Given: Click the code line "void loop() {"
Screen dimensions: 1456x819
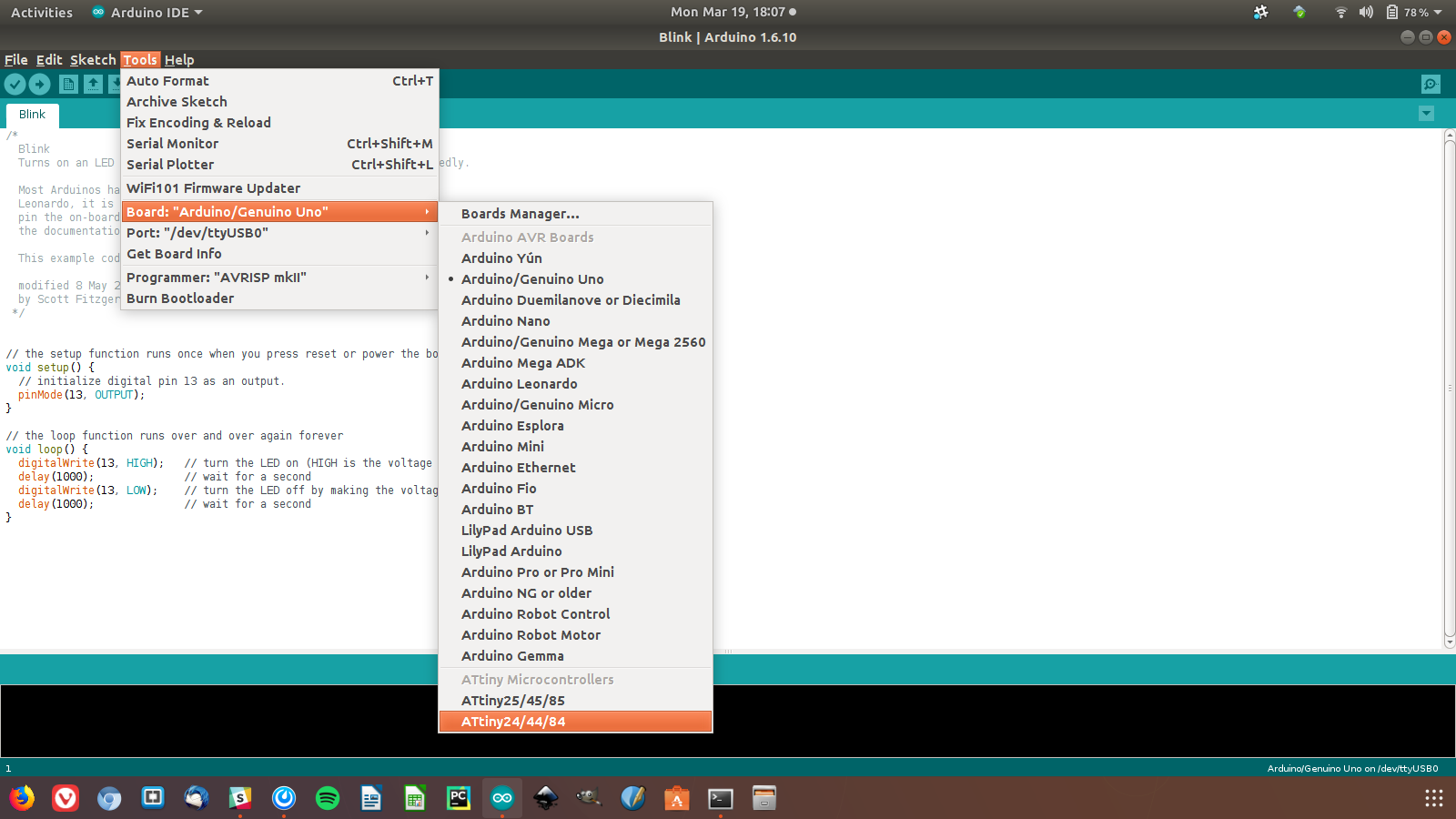Looking at the screenshot, I should click(x=47, y=450).
